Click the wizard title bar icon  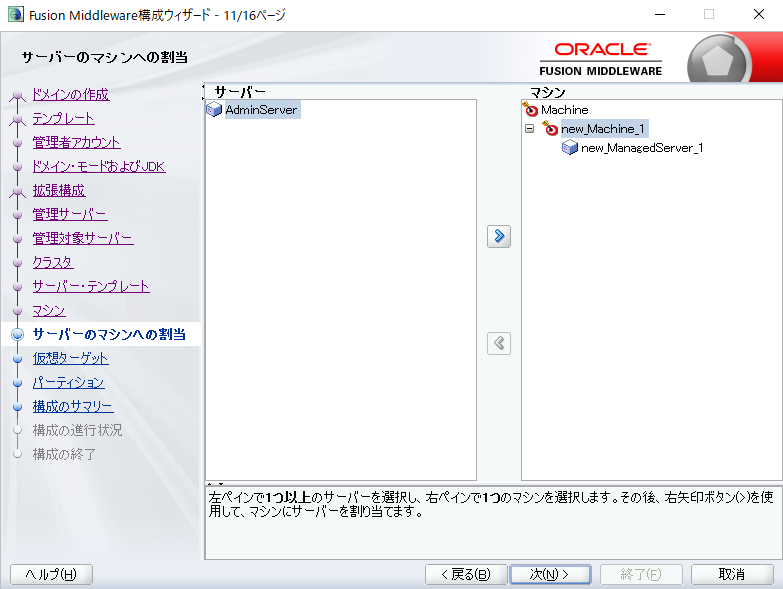(15, 14)
